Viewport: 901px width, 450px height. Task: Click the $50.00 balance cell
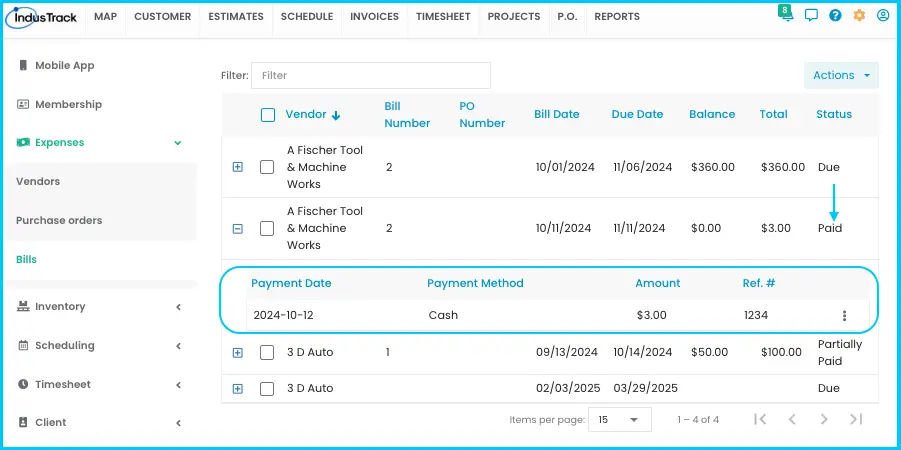(709, 352)
